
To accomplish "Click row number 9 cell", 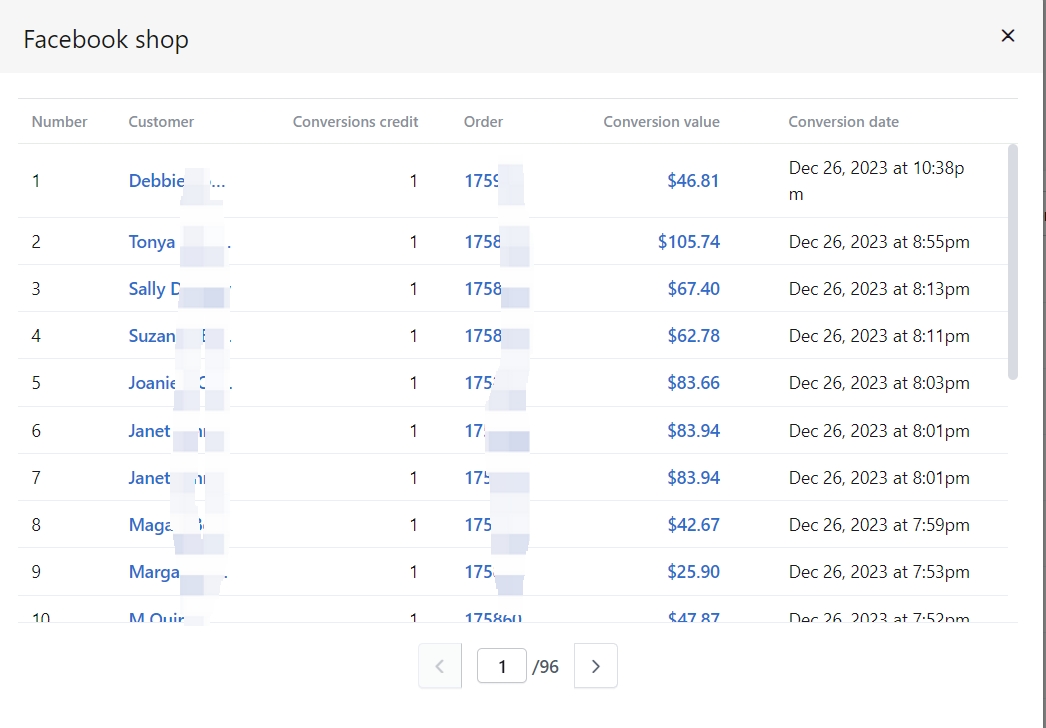I will [36, 572].
